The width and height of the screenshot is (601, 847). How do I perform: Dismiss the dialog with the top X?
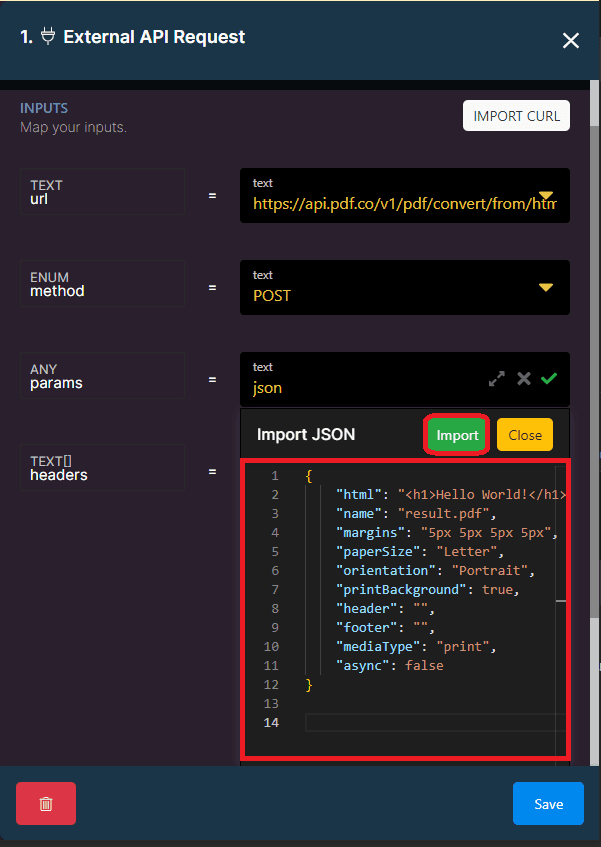571,41
